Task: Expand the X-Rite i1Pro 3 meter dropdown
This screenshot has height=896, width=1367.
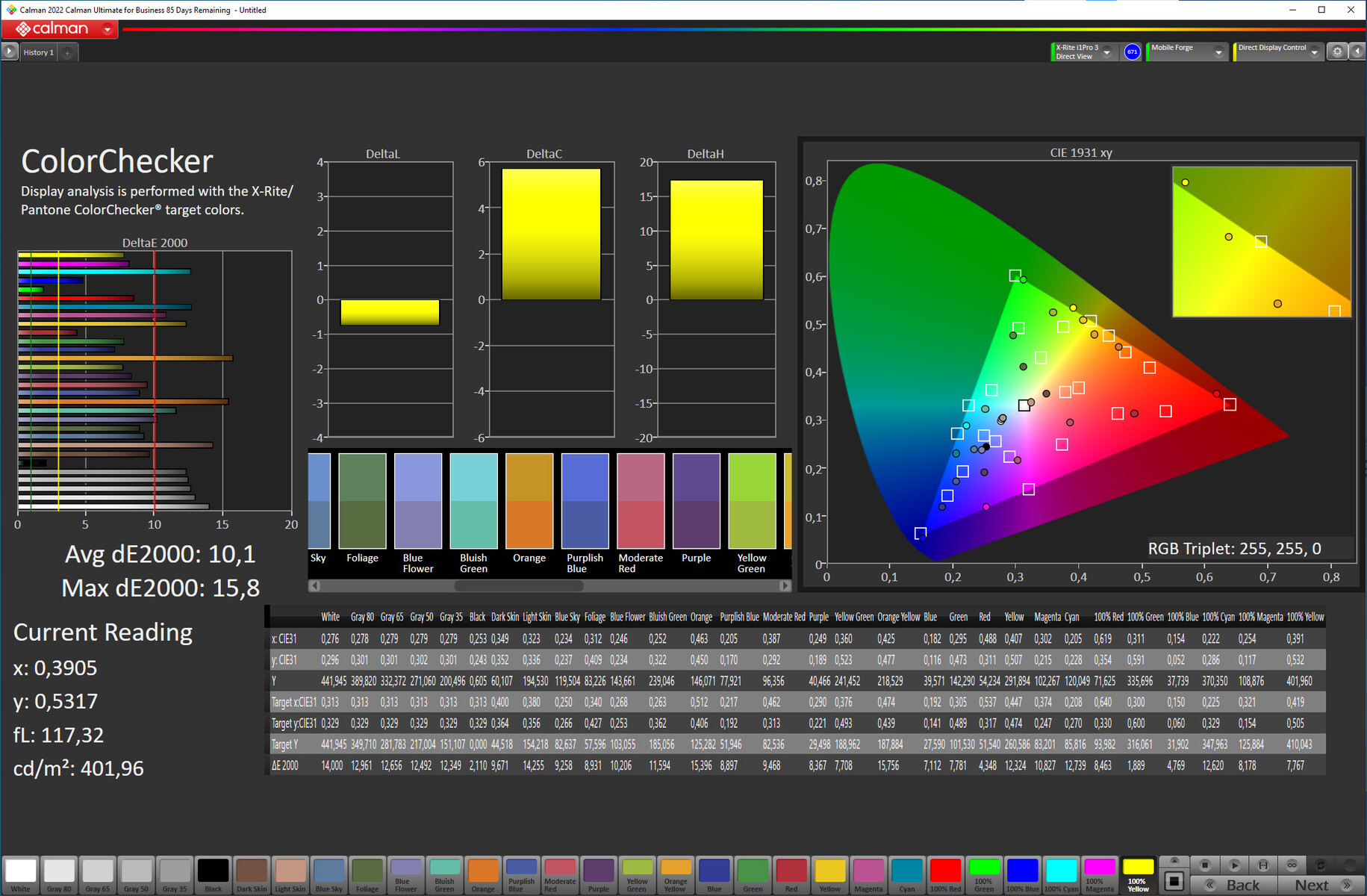Action: point(1106,52)
